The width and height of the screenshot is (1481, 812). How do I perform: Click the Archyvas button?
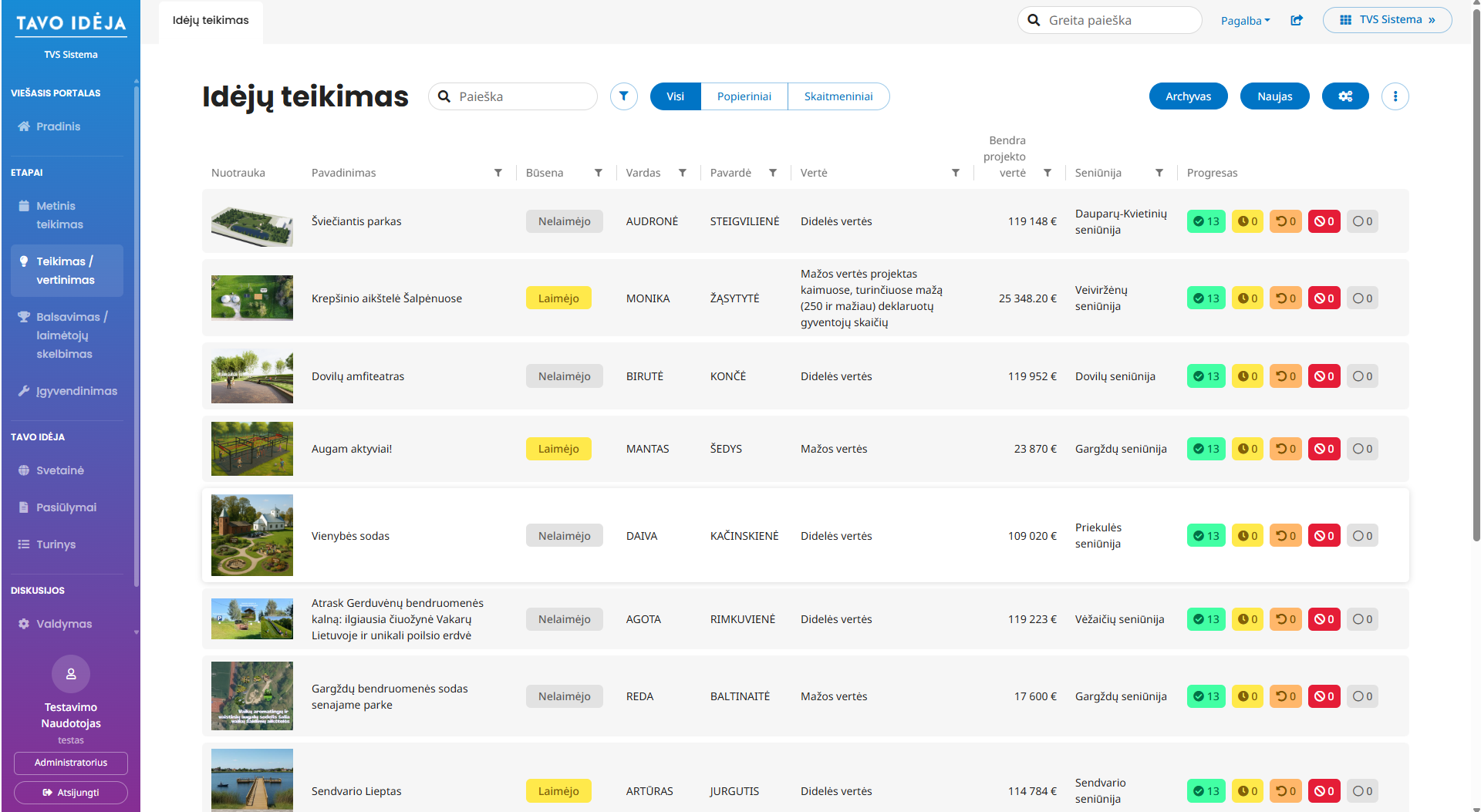[x=1188, y=96]
